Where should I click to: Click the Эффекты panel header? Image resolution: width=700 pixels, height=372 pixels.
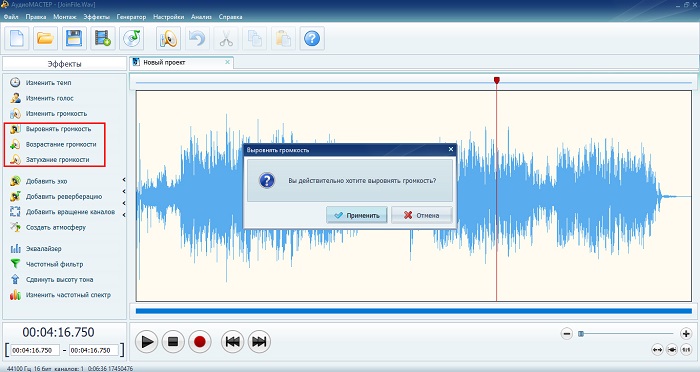(x=64, y=64)
